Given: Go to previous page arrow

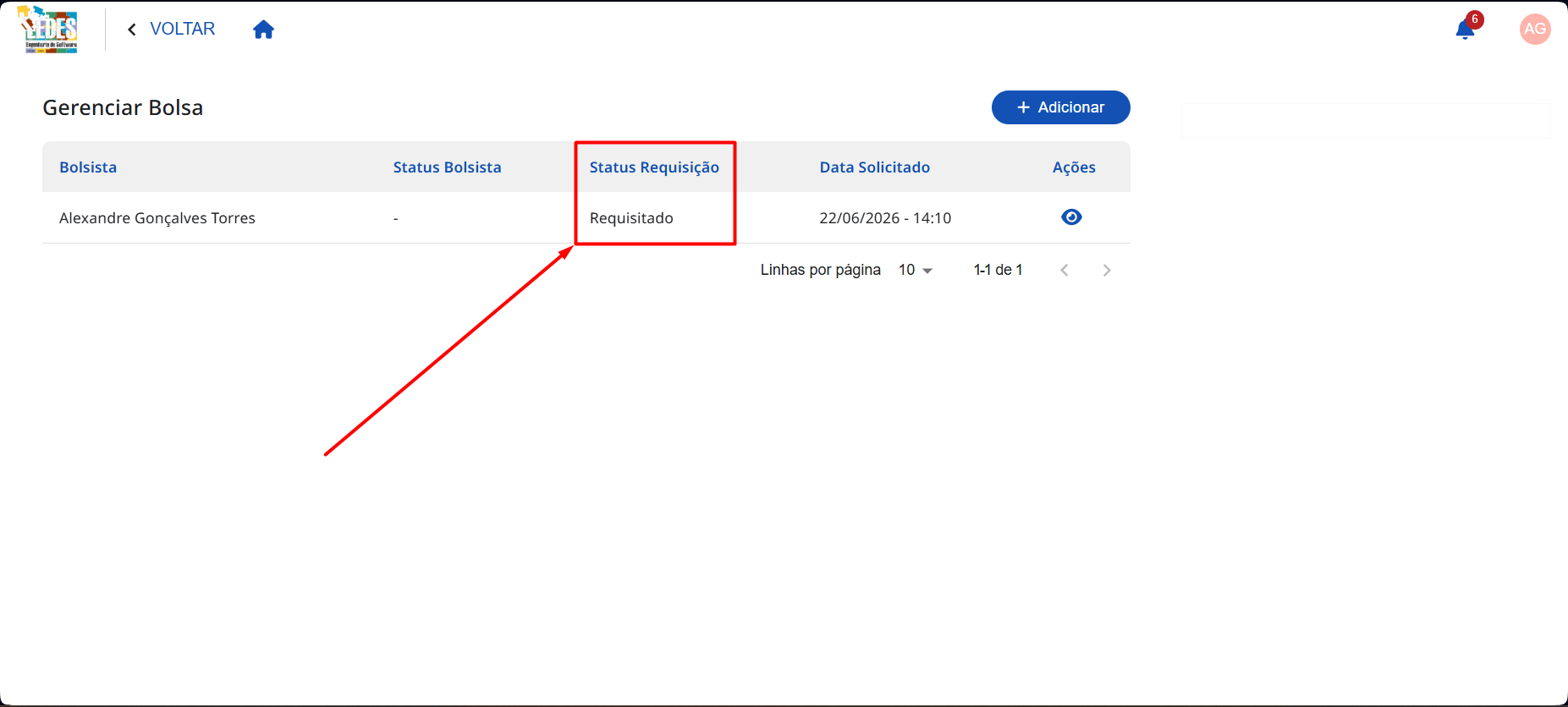Looking at the screenshot, I should pyautogui.click(x=1065, y=271).
